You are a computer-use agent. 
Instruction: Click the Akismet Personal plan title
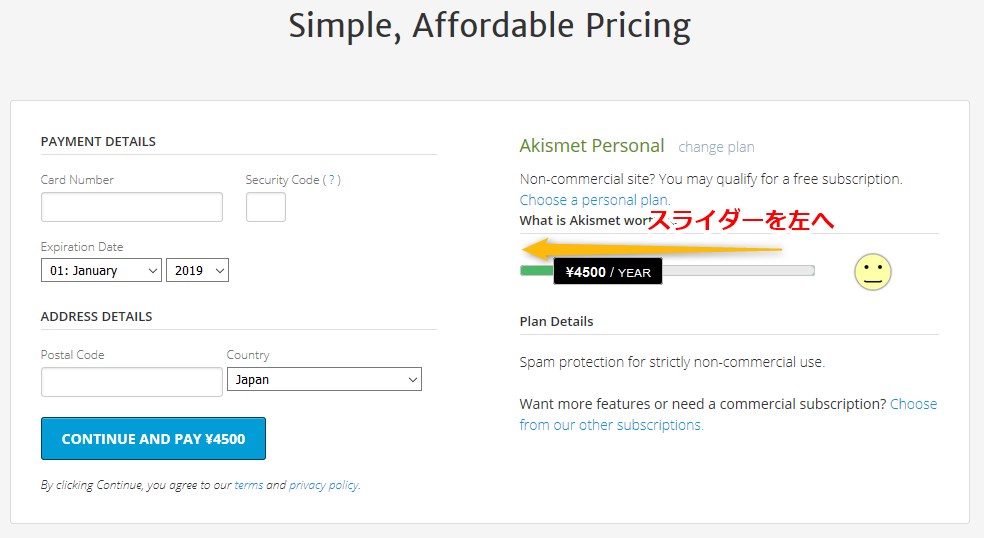click(591, 146)
